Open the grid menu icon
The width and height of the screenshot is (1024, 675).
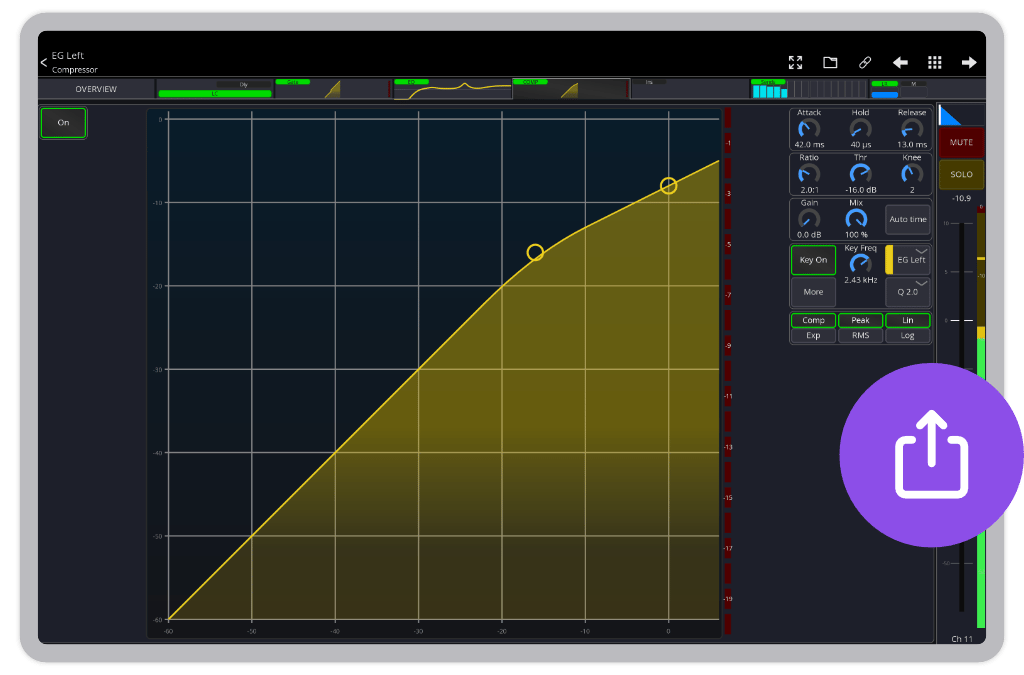[x=935, y=62]
